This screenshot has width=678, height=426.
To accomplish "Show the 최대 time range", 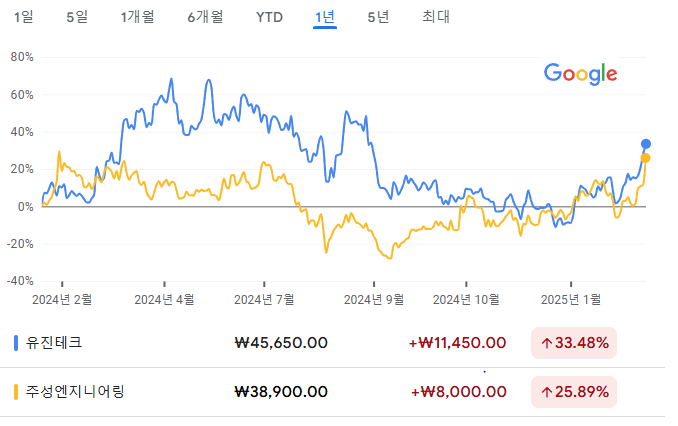I will 435,17.
